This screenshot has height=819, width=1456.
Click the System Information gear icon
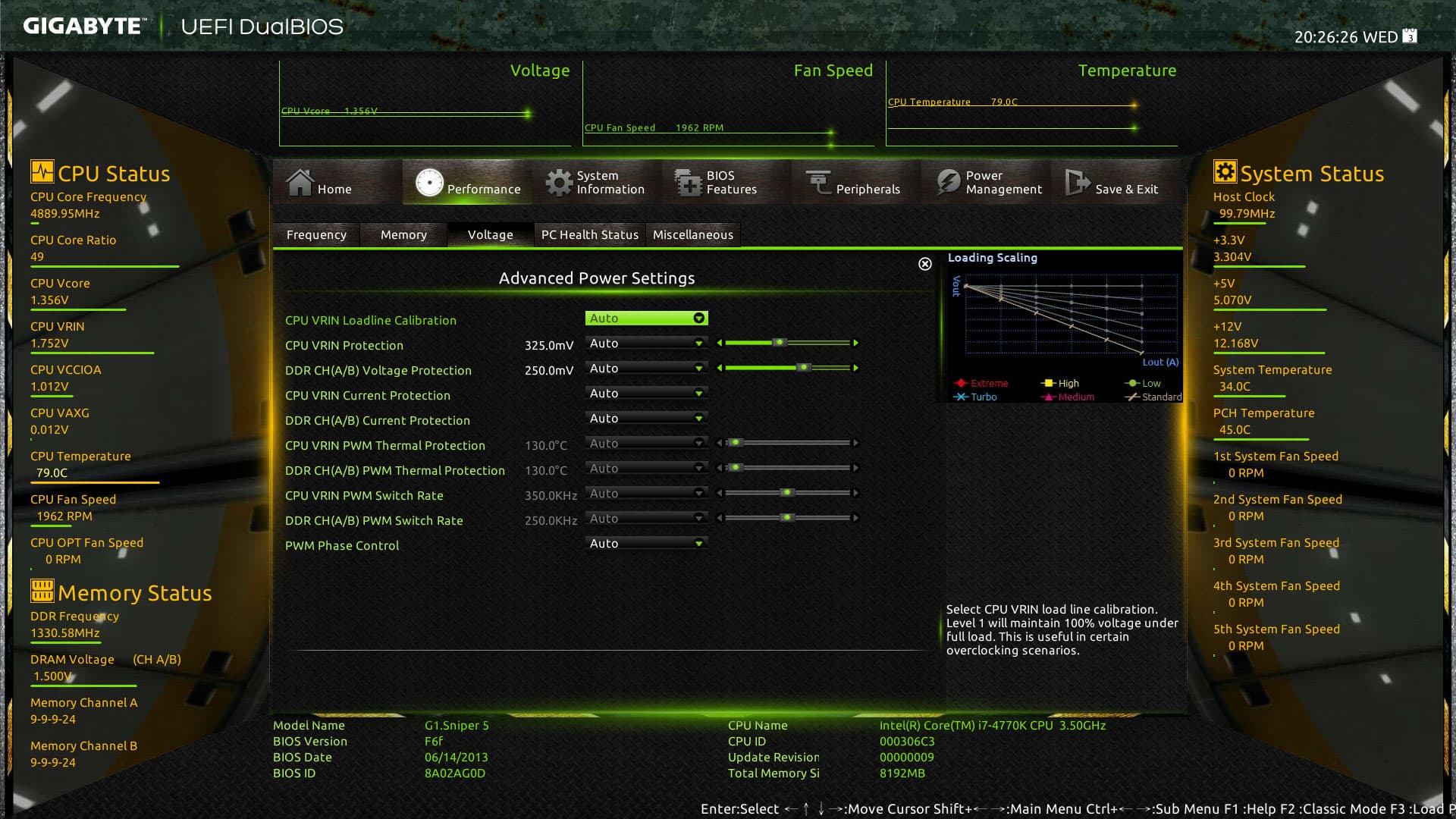point(559,183)
